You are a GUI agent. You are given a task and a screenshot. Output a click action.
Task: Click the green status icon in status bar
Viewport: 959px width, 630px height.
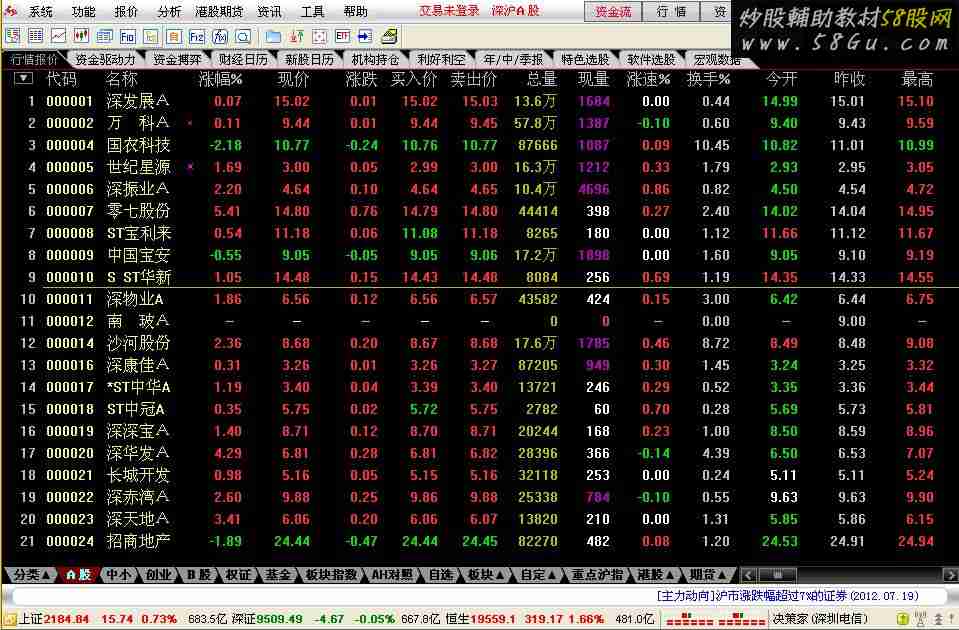(902, 619)
